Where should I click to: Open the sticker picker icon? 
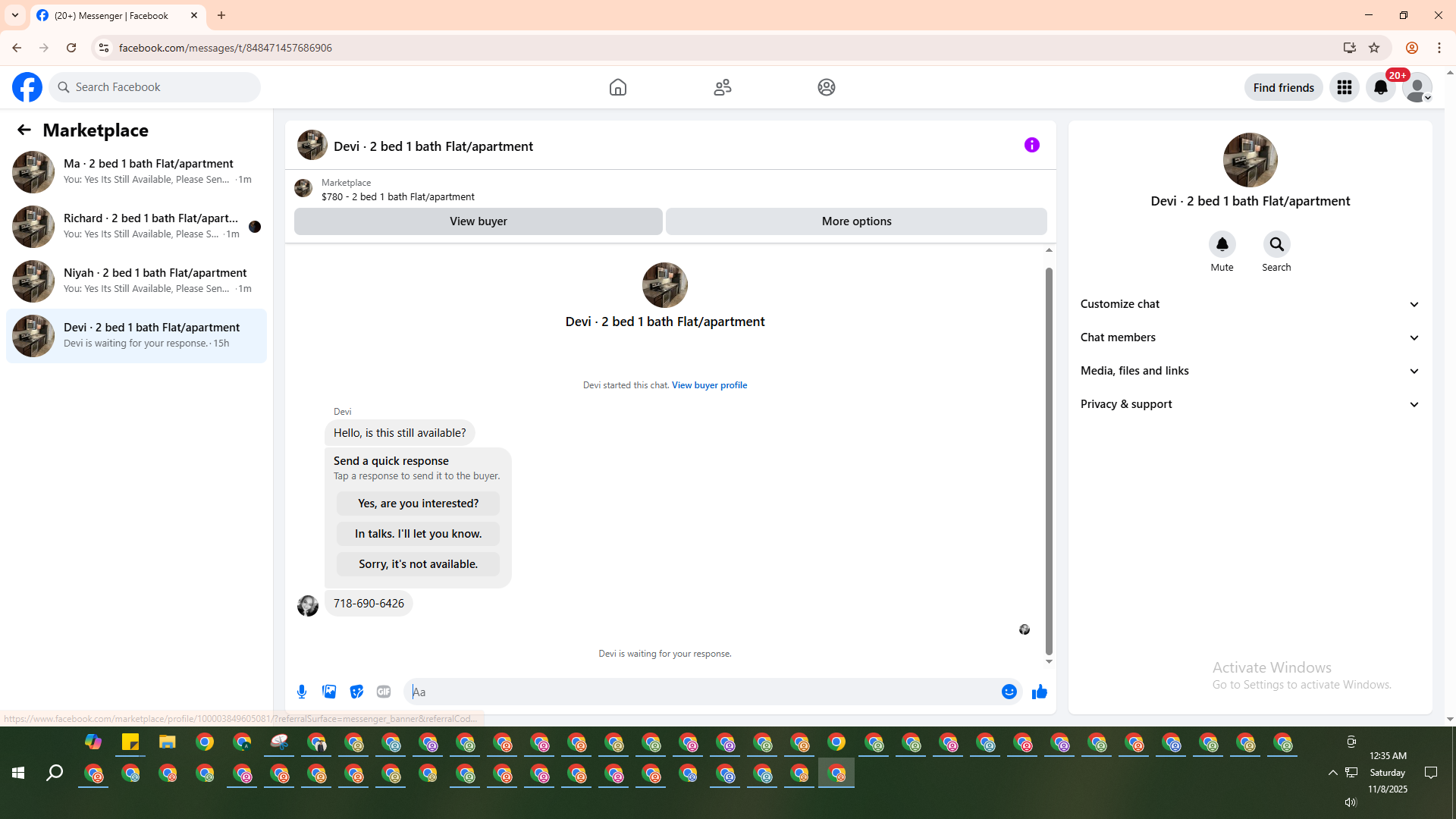(x=356, y=692)
